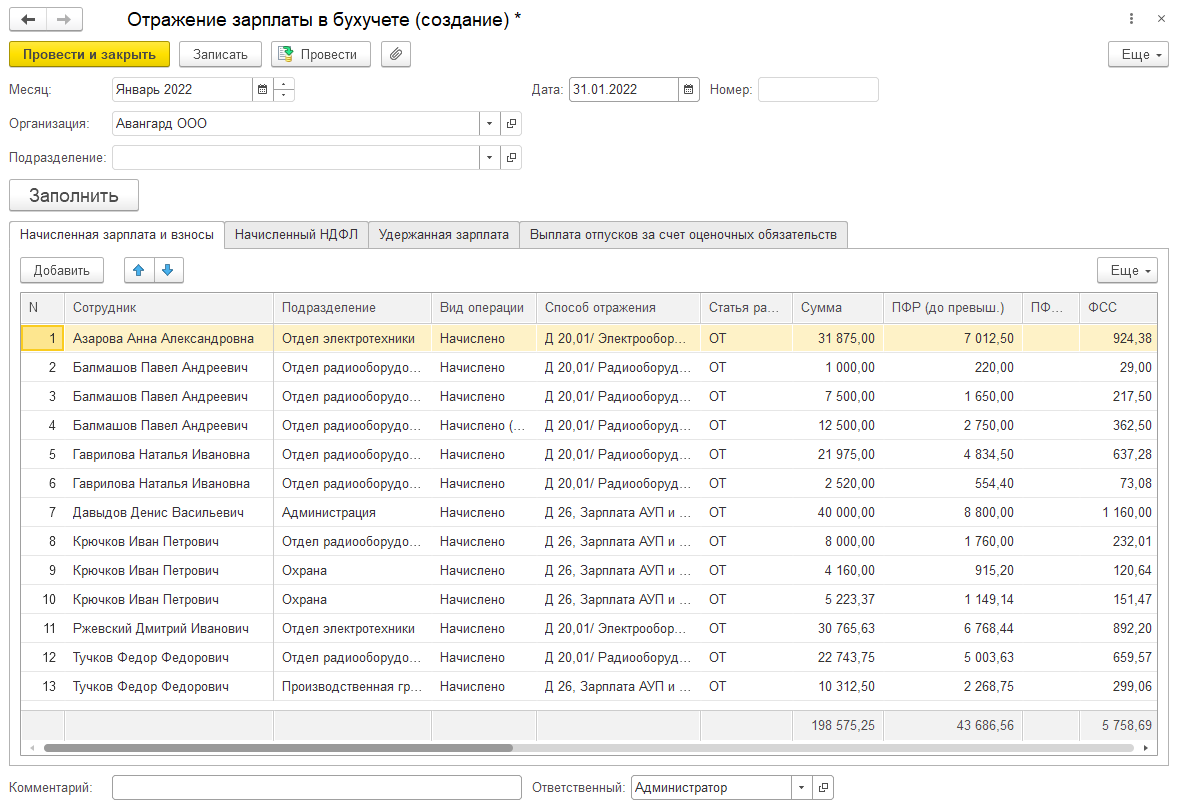
Task: Click the paperclip attachments icon
Action: pos(396,54)
